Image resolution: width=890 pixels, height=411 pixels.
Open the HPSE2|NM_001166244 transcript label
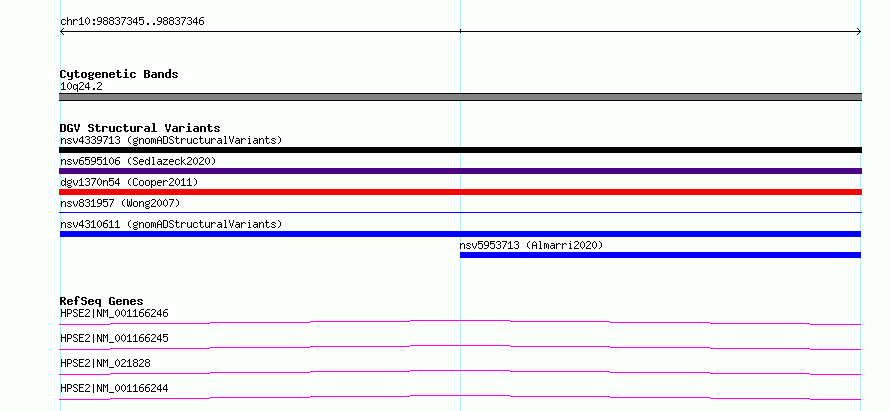point(114,388)
